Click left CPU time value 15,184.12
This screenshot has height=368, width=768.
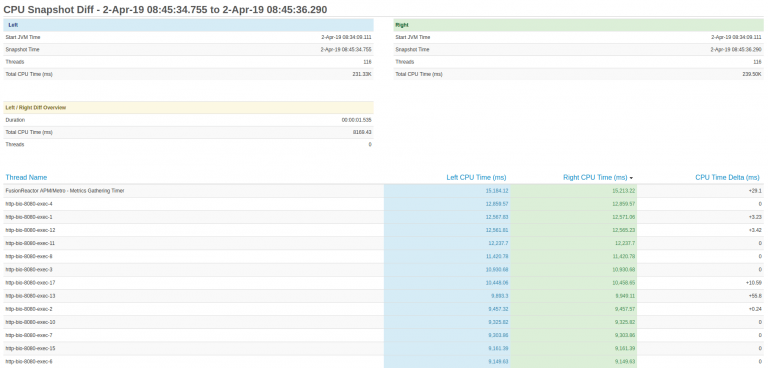pyautogui.click(x=497, y=191)
